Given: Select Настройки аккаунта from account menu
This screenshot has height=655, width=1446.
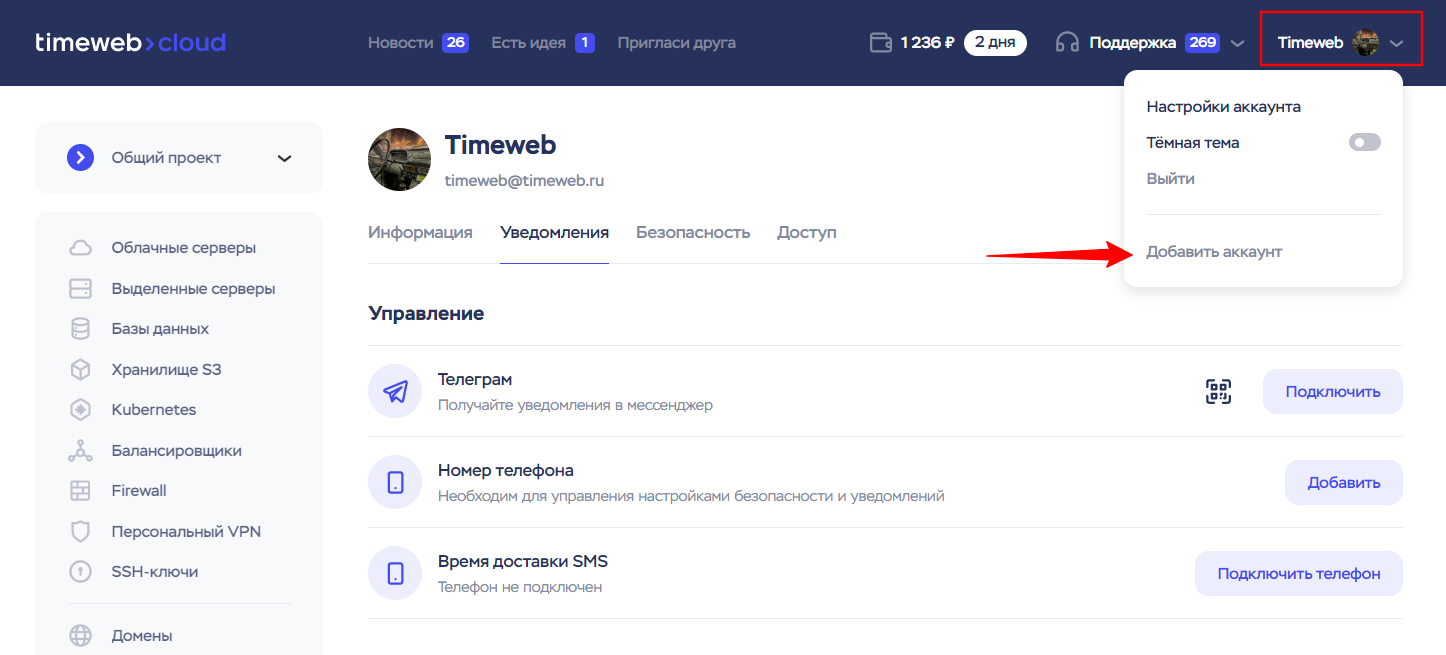Looking at the screenshot, I should point(1223,107).
